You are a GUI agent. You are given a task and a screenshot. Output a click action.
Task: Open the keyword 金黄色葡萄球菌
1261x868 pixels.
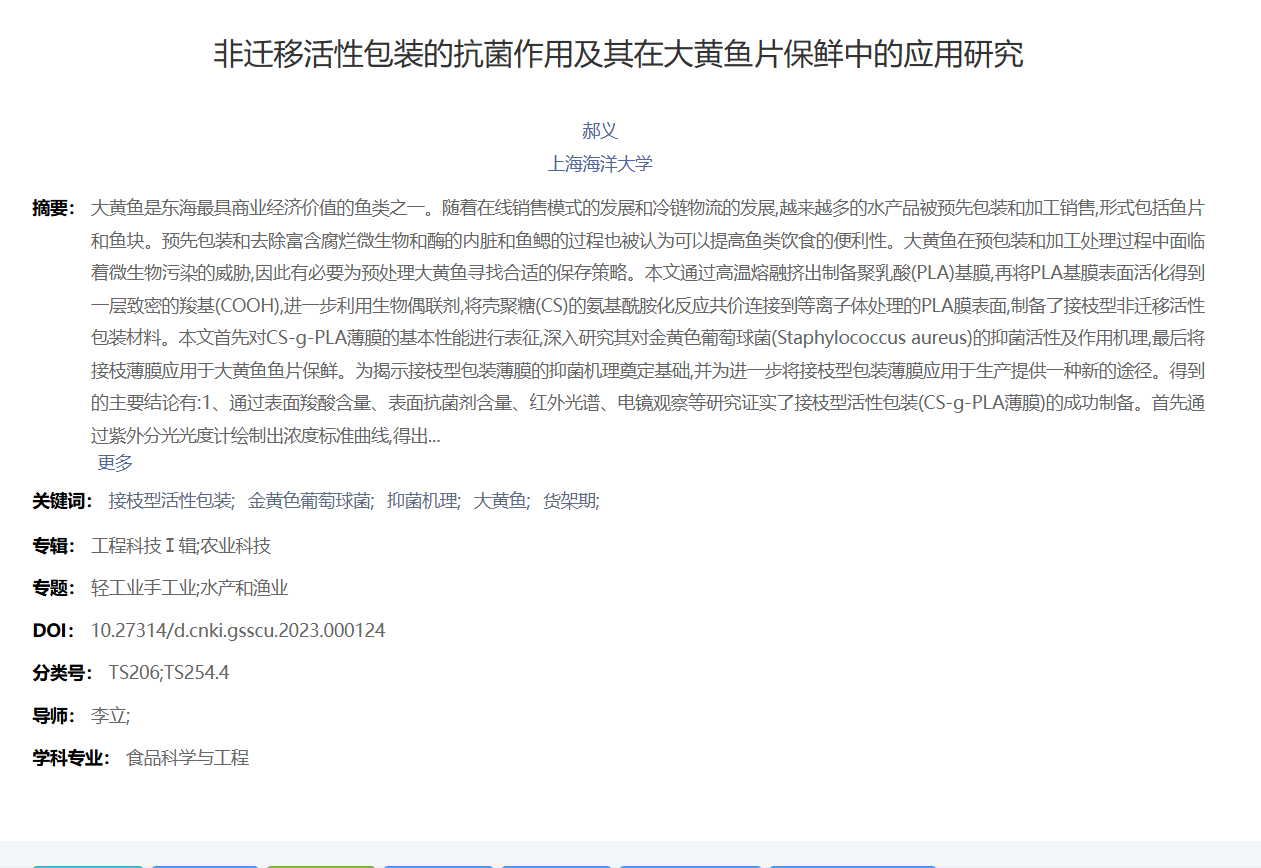(x=311, y=501)
